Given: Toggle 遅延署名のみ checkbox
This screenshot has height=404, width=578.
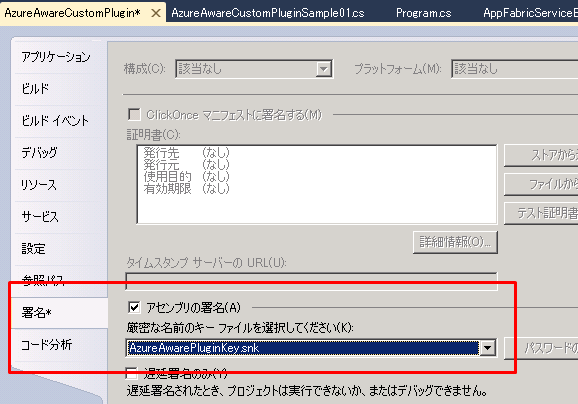Looking at the screenshot, I should click(132, 373).
